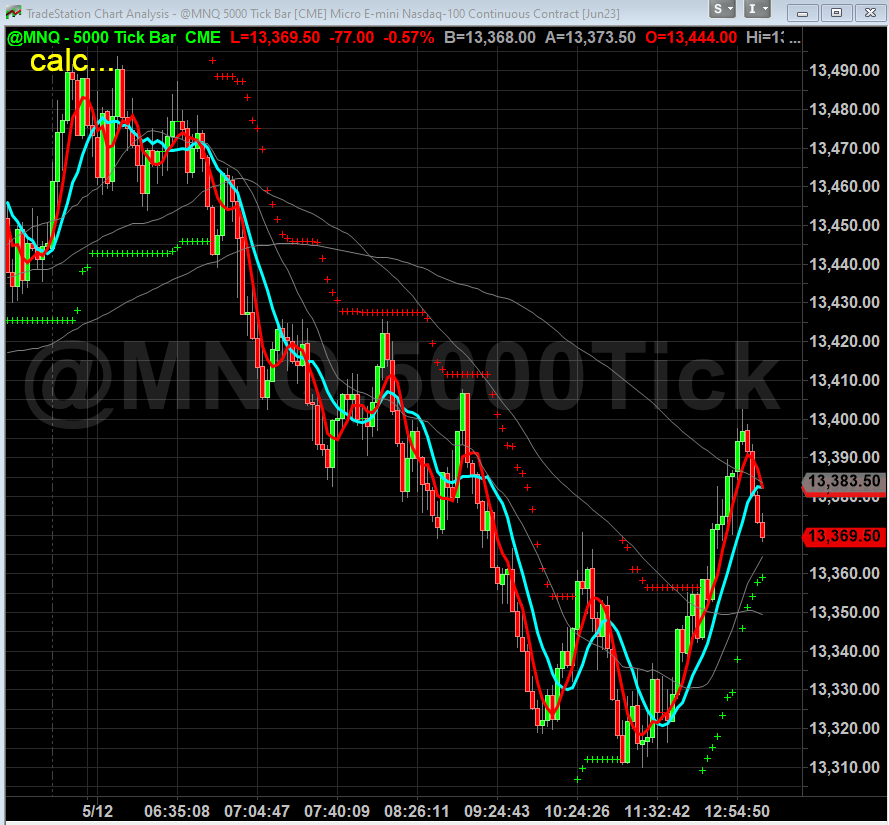
Task: Click the 13,400.00 price axis label
Action: (x=844, y=418)
